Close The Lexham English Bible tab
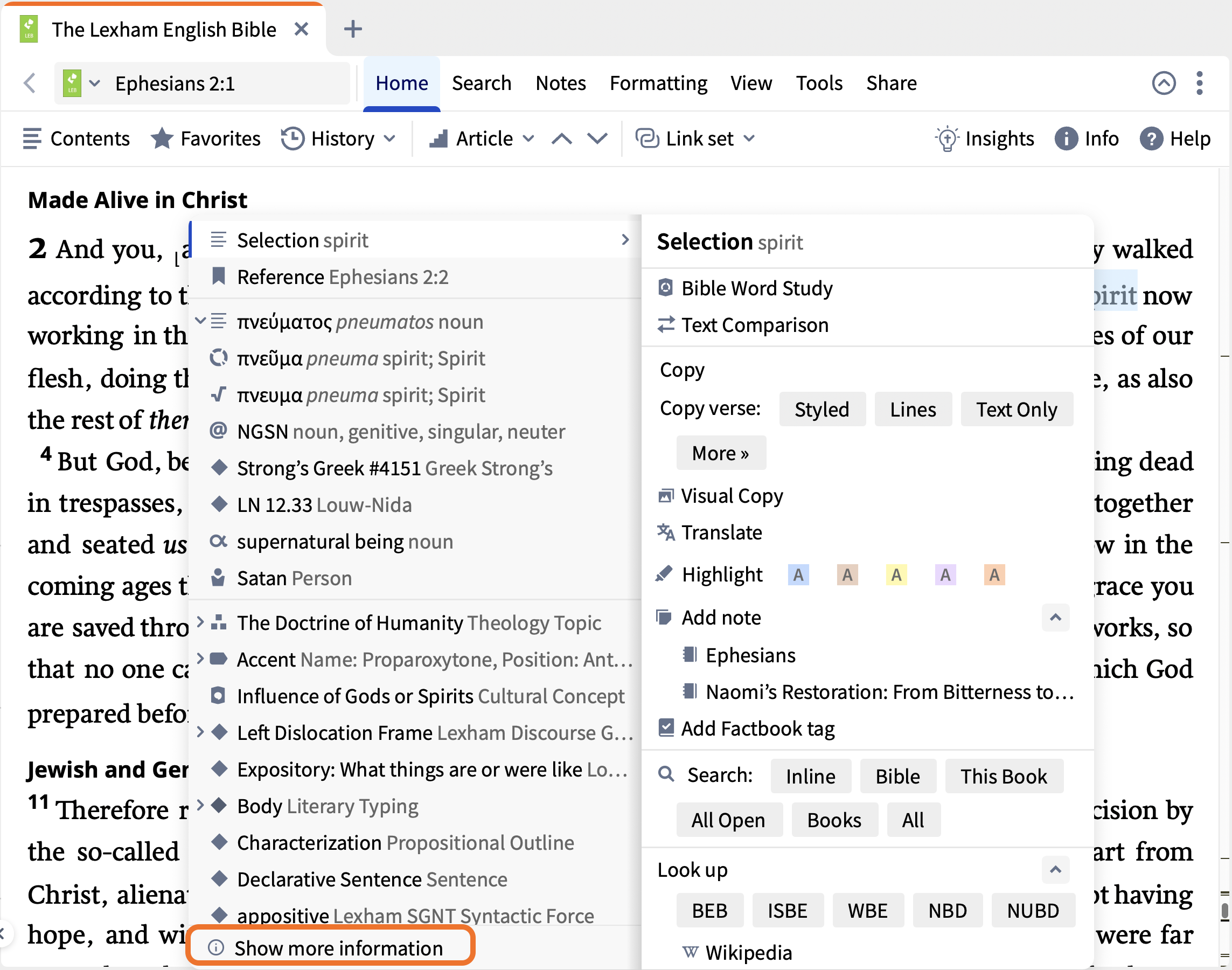1232x970 pixels. [302, 29]
